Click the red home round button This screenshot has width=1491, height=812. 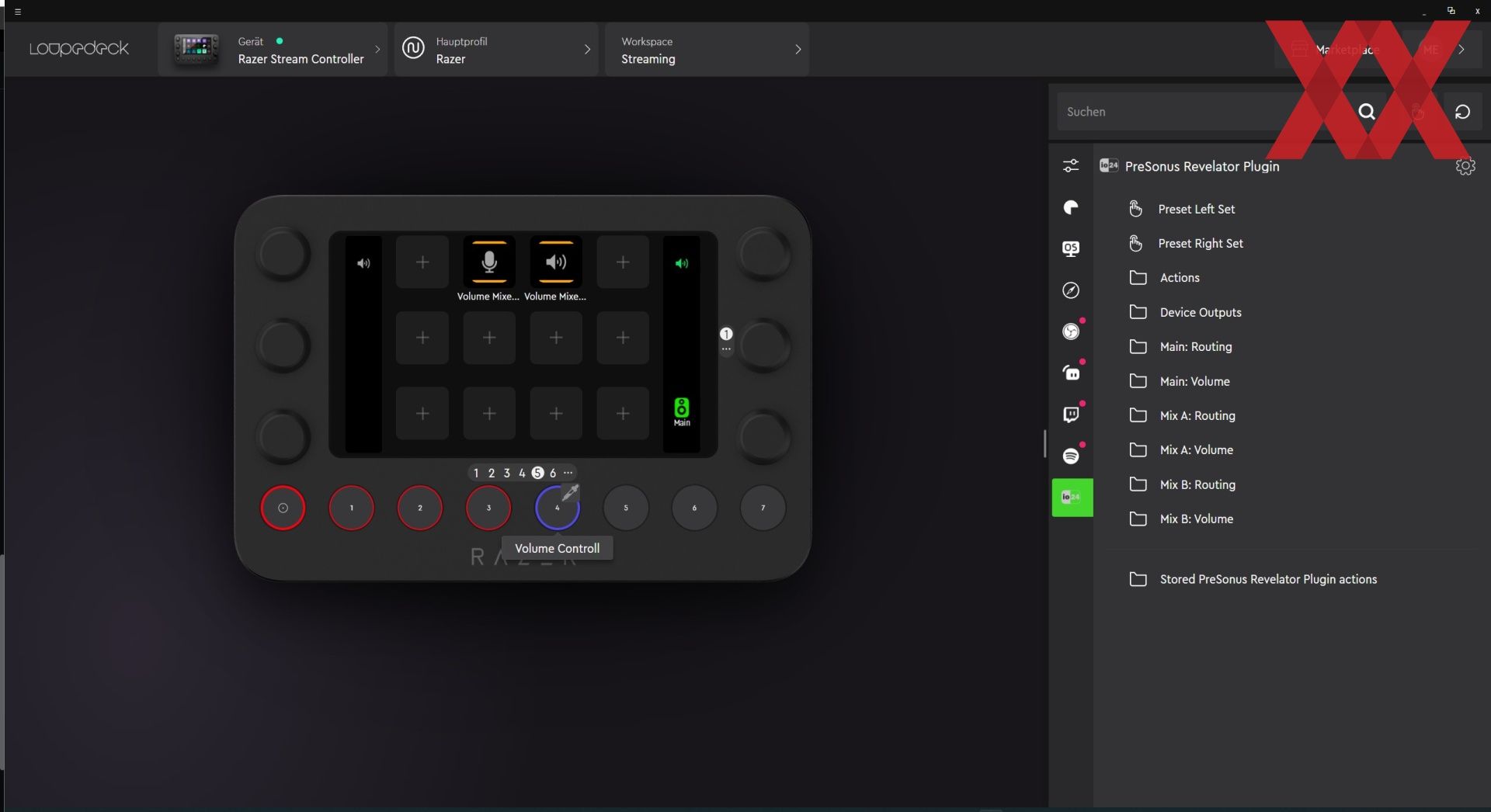283,508
